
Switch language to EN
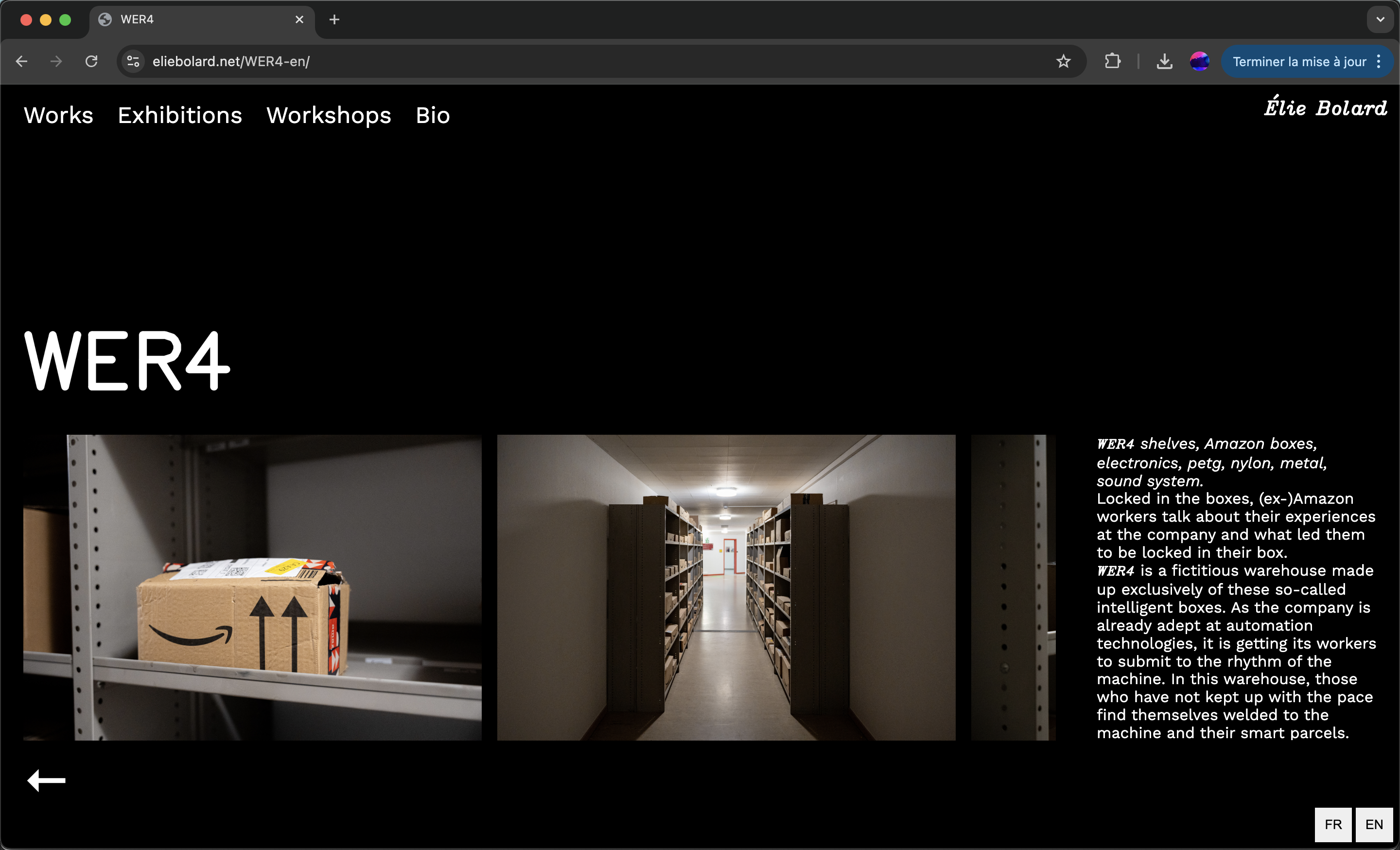point(1374,824)
